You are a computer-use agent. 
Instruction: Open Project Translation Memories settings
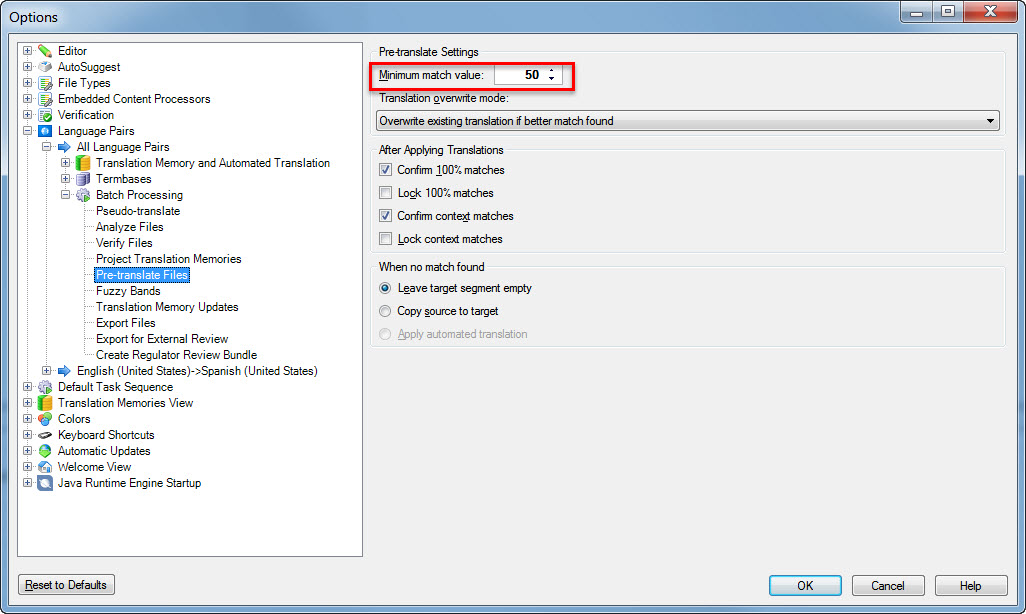click(x=169, y=259)
